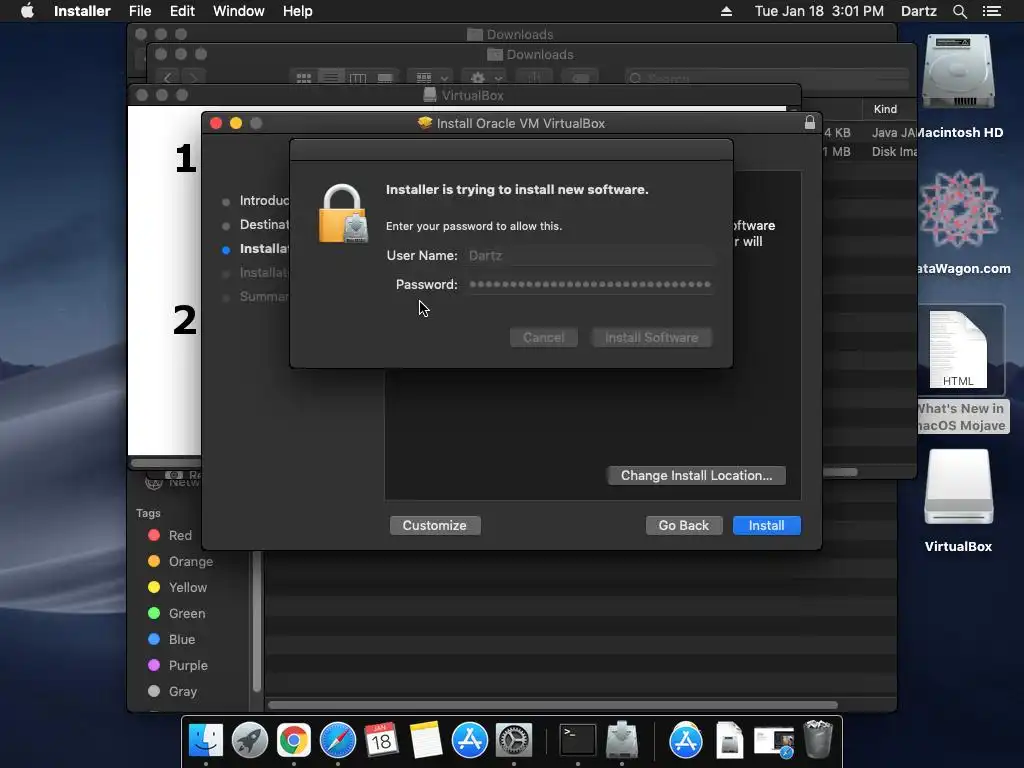Open the Applications folder in the Dock

(686, 740)
